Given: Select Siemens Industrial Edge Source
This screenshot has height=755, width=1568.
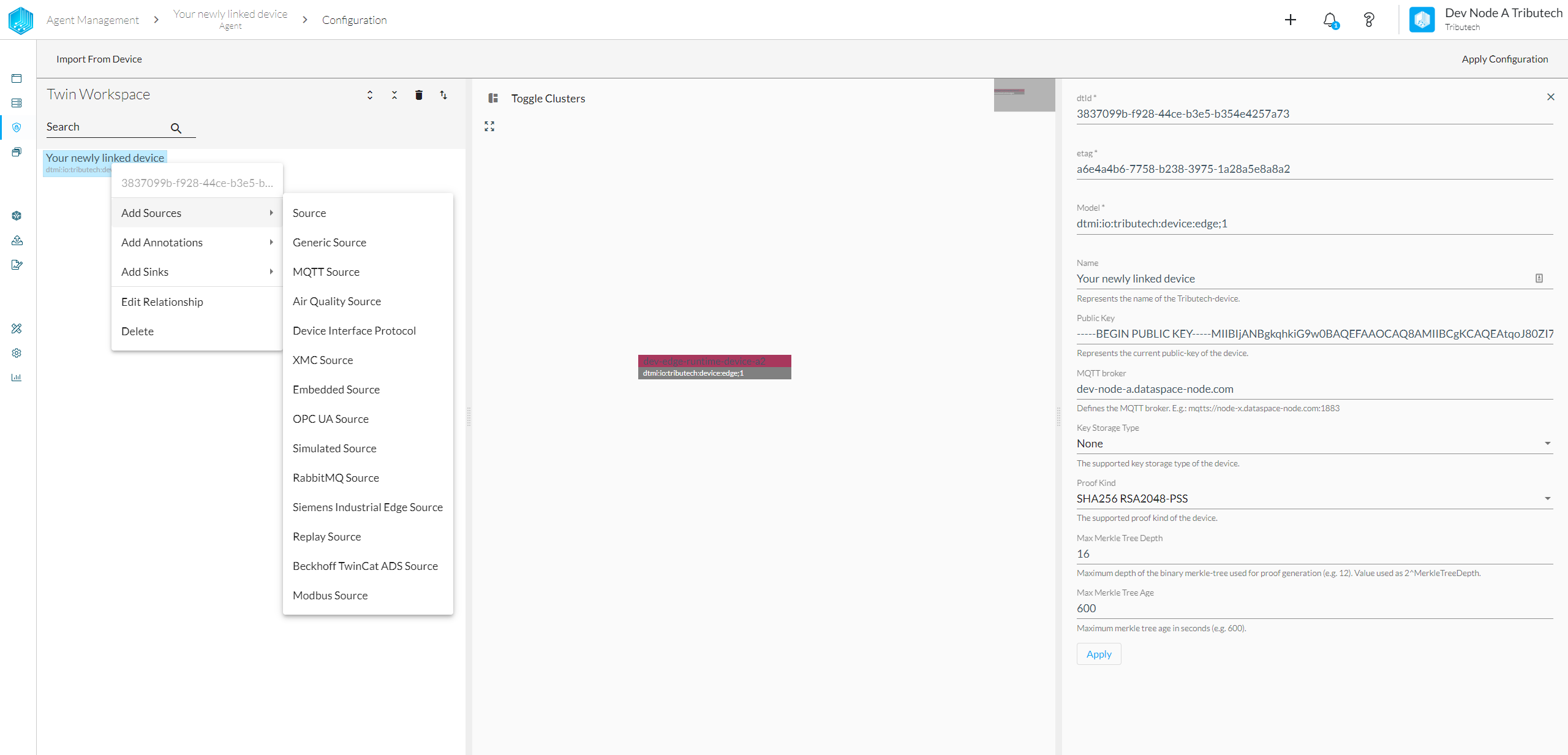Looking at the screenshot, I should [368, 507].
